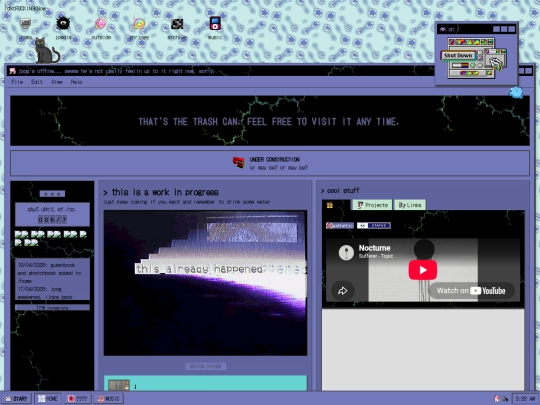
Task: Click the three-star box atop the sidebar
Action: pyautogui.click(x=52, y=194)
